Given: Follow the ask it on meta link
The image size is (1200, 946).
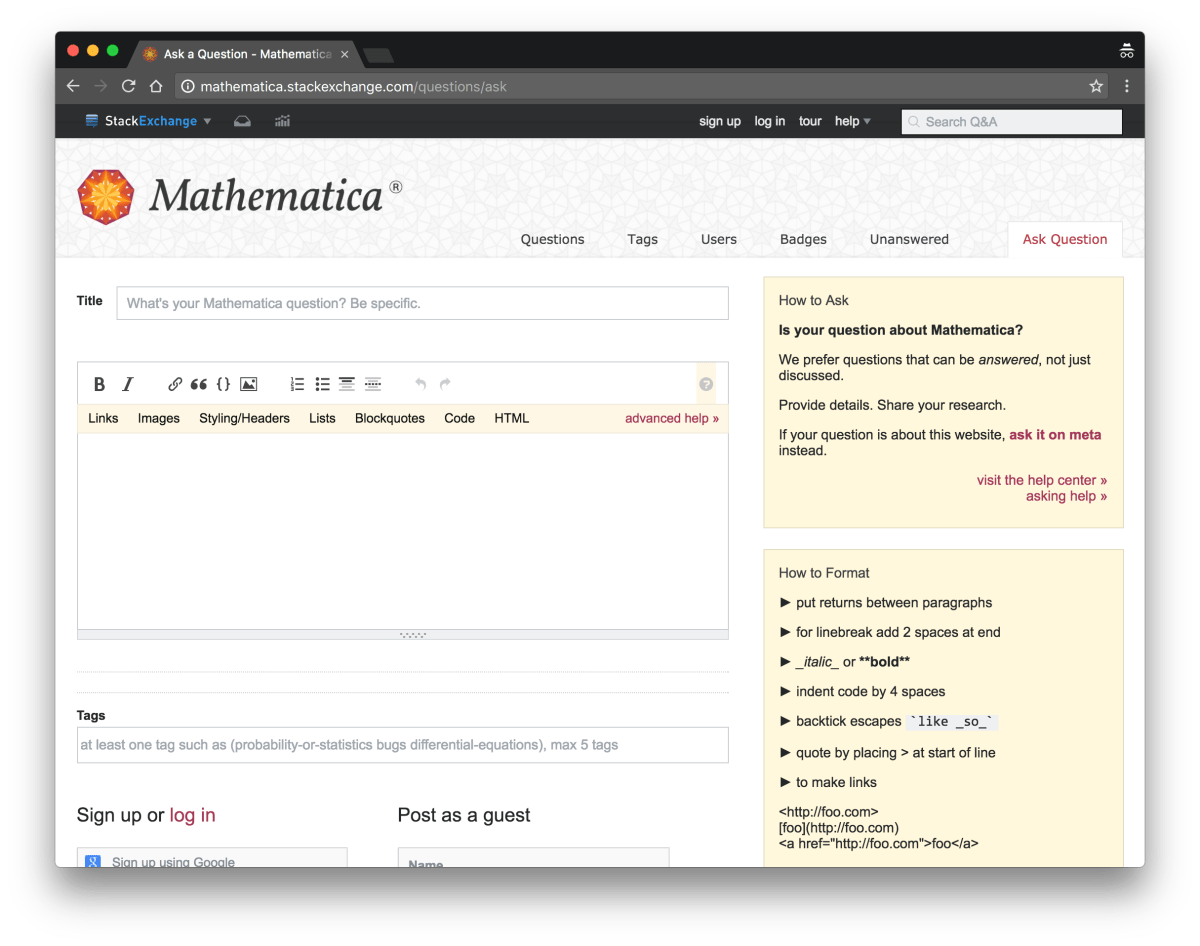Looking at the screenshot, I should pyautogui.click(x=1055, y=435).
